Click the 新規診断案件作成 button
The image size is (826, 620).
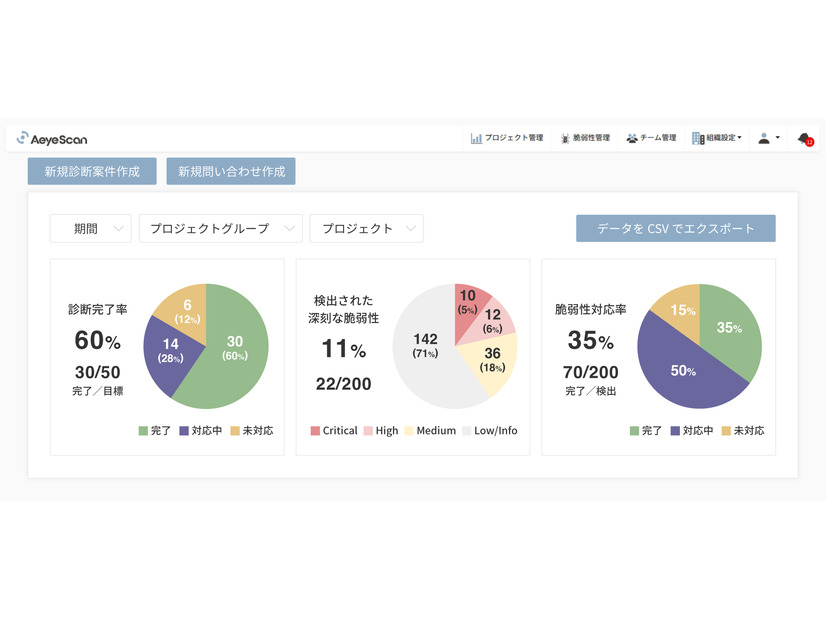click(91, 171)
